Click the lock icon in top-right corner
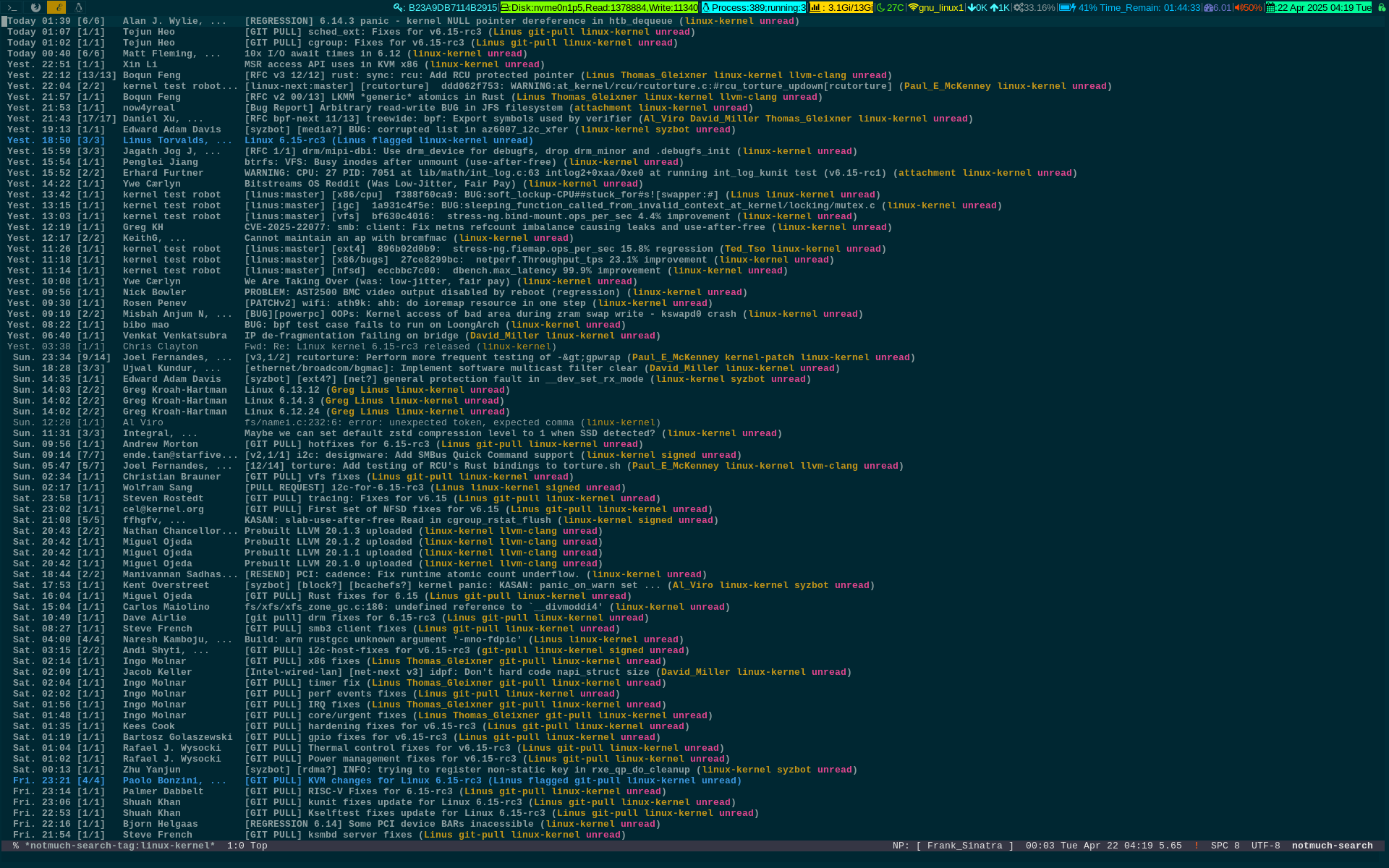This screenshot has width=1389, height=868. [x=1381, y=8]
